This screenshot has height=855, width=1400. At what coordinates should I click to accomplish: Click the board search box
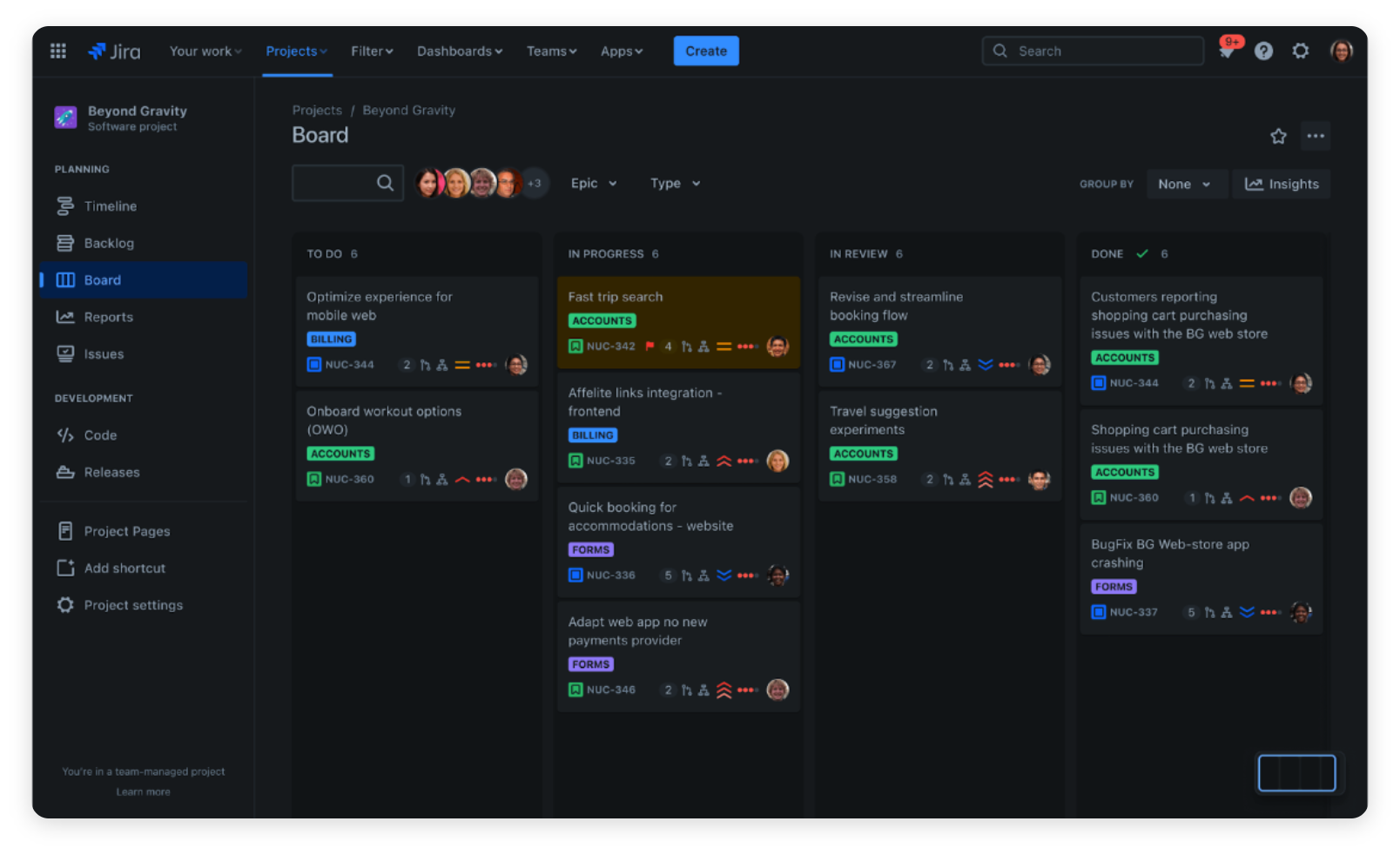tap(347, 183)
